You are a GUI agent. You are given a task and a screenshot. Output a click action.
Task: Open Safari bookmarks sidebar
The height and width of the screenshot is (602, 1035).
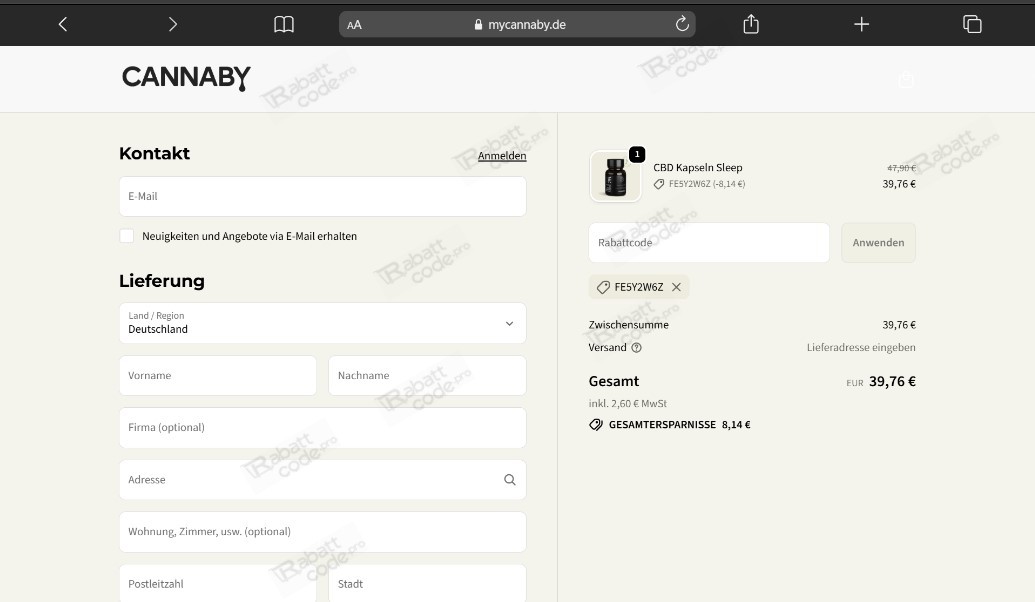[x=284, y=24]
